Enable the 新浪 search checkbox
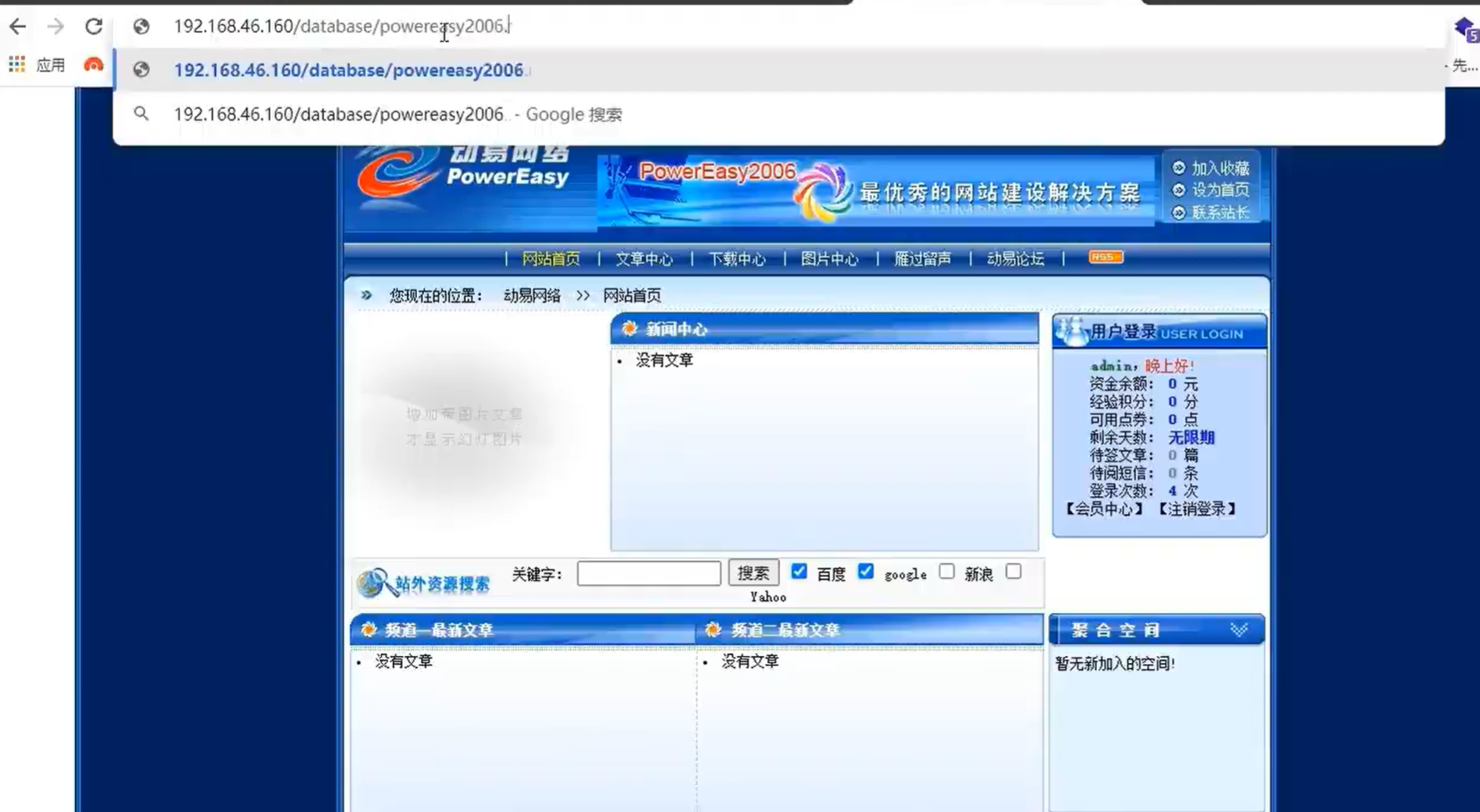Viewport: 1480px width, 812px height. click(x=947, y=572)
